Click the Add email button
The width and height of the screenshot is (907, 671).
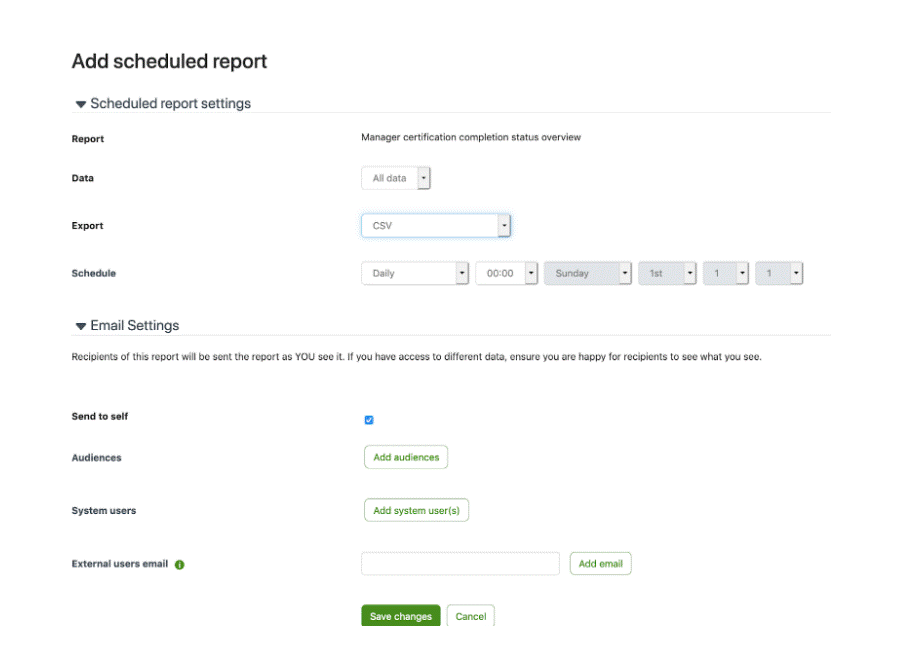tap(600, 563)
